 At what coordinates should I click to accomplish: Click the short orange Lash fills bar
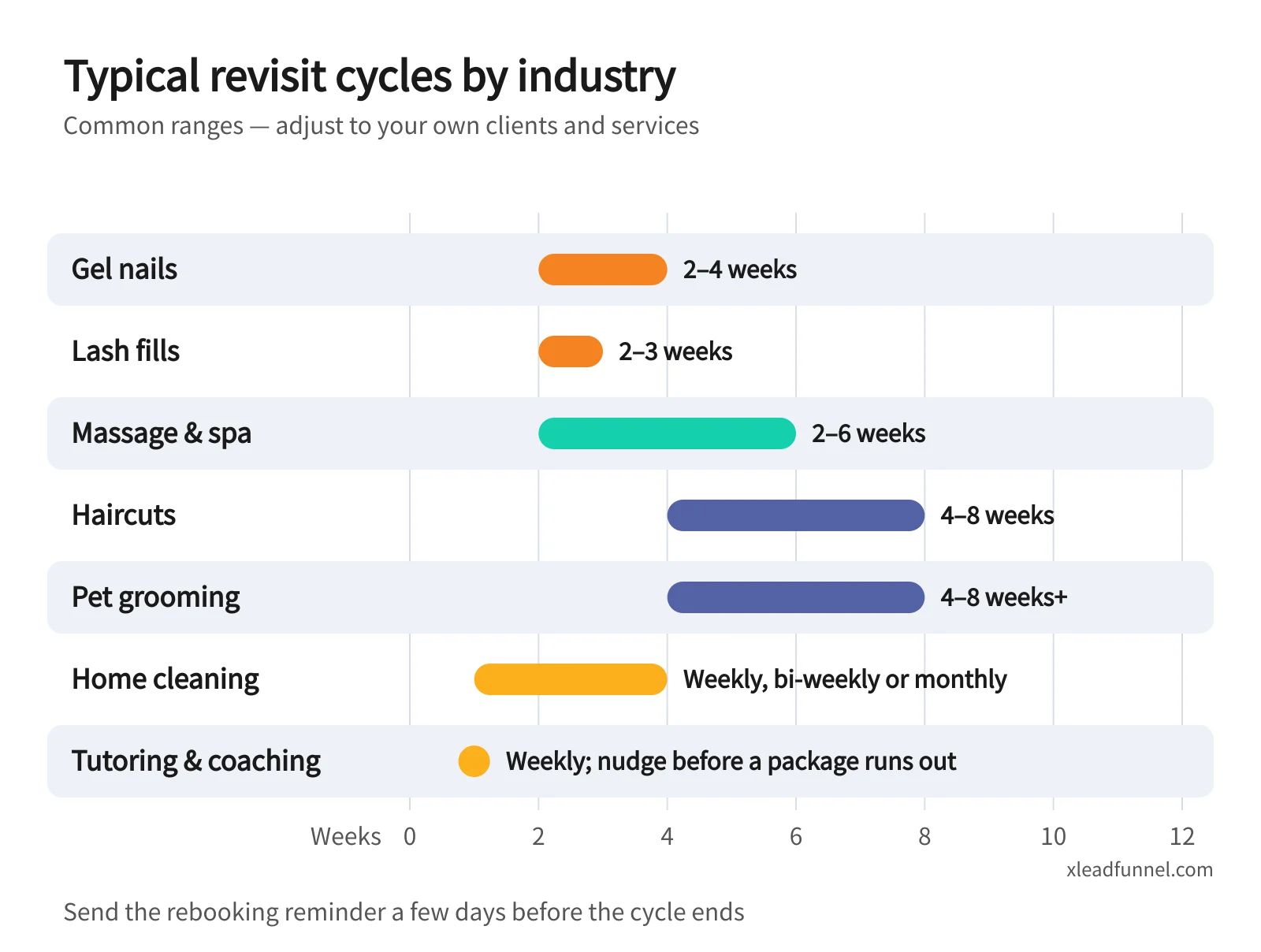571,351
